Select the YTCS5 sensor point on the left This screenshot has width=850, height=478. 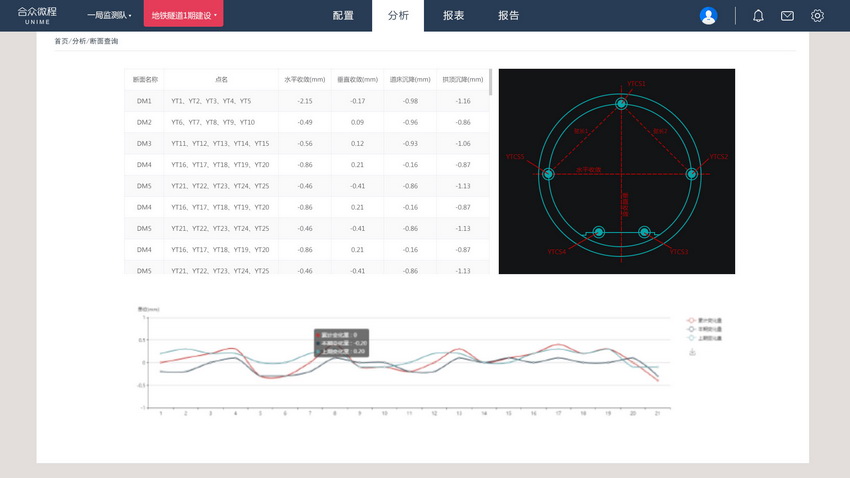[x=548, y=174]
